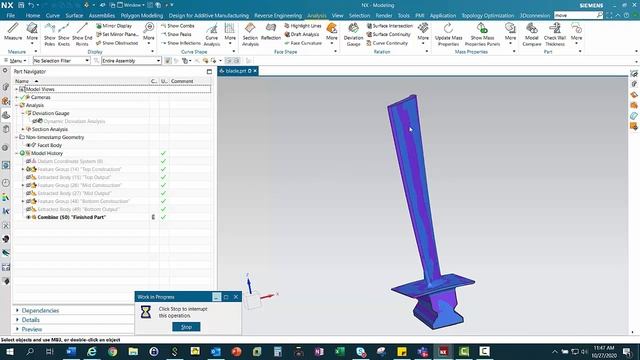Open Deviation Gauge tool
This screenshot has height=360, width=640.
tap(353, 34)
